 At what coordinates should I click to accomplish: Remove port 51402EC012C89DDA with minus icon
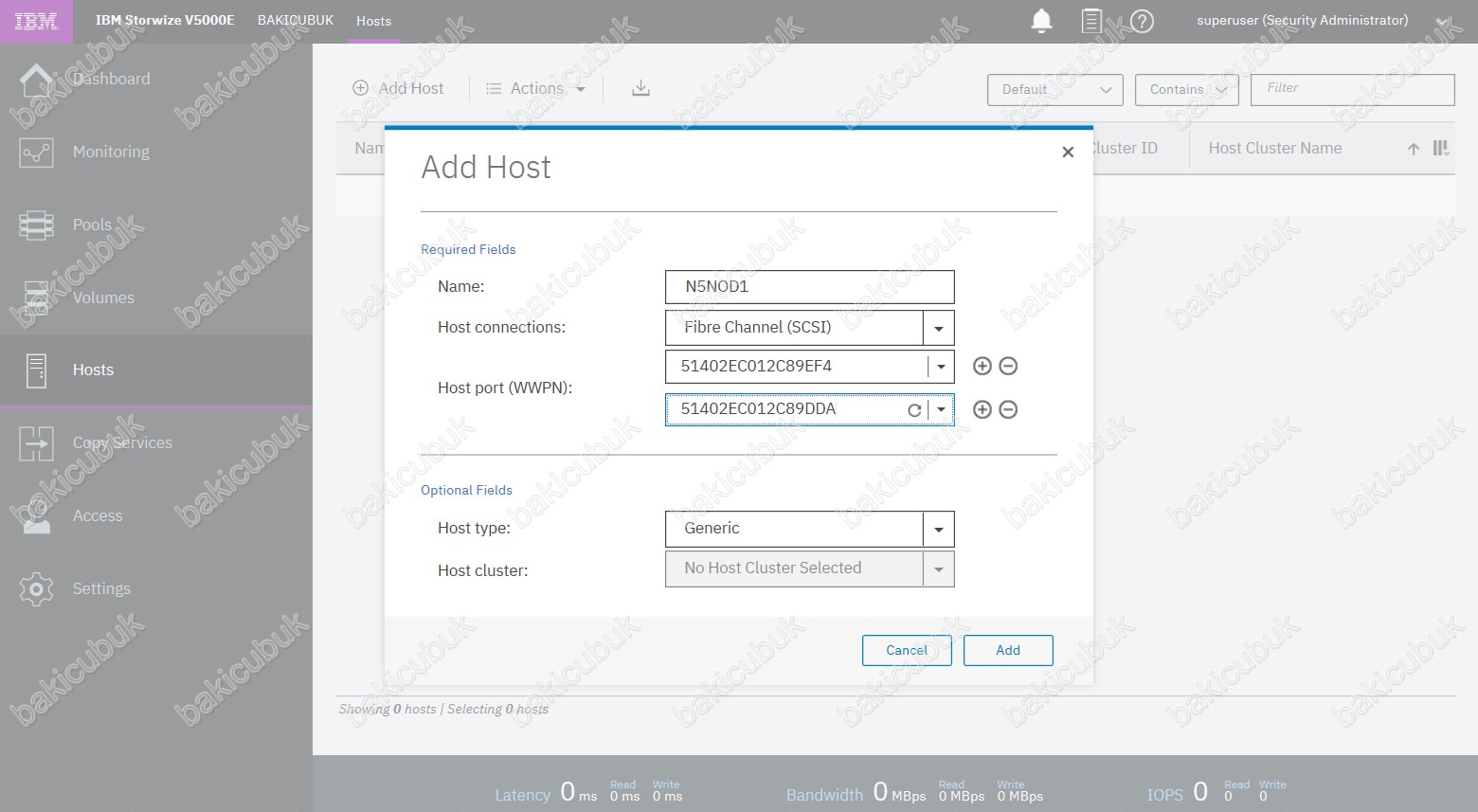pyautogui.click(x=1009, y=409)
